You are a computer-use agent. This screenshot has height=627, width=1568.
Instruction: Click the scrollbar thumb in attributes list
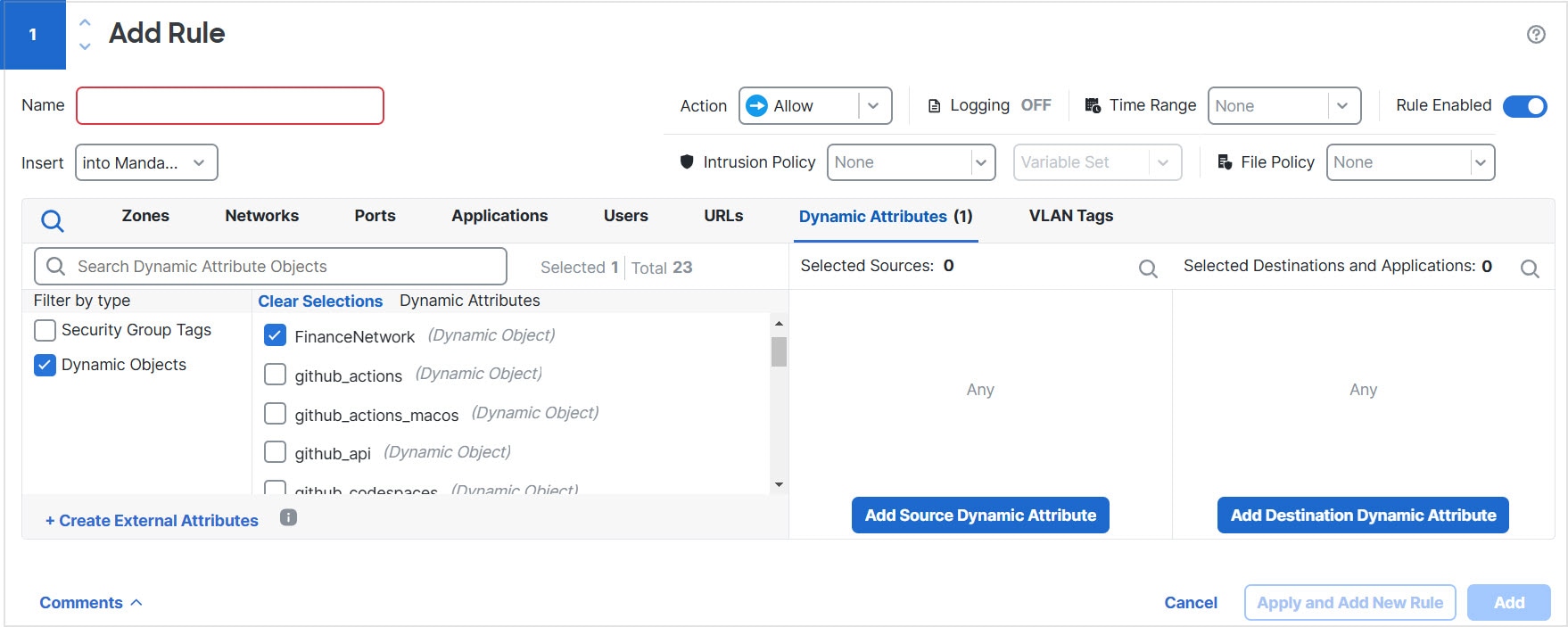(x=779, y=351)
